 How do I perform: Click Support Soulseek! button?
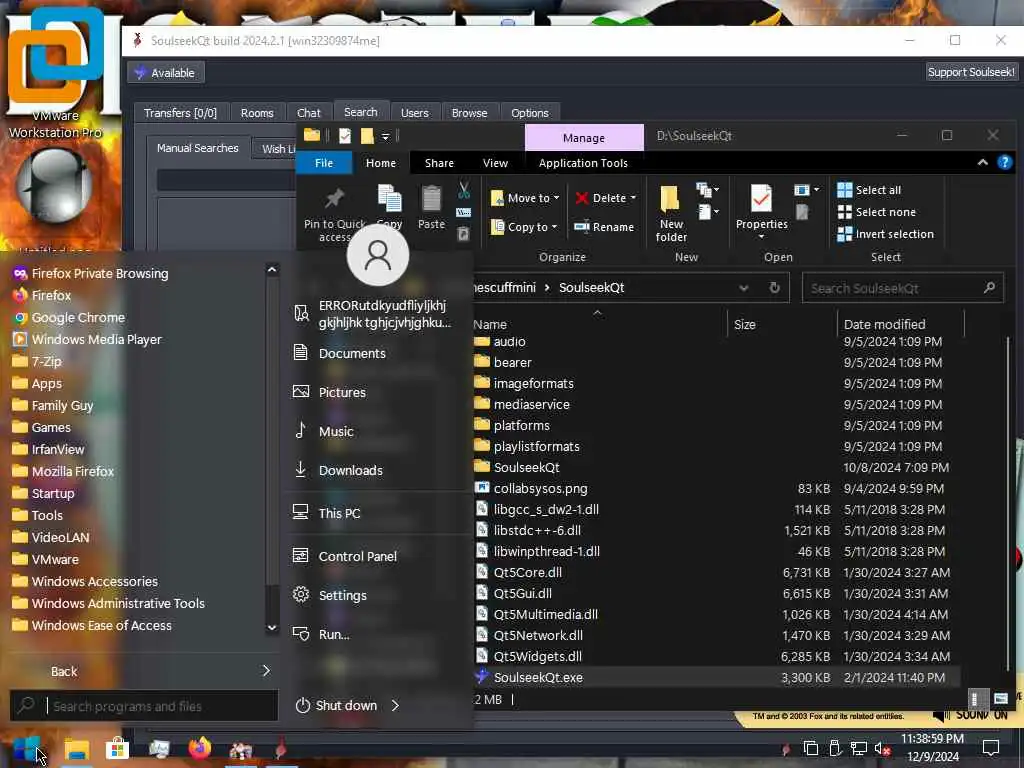(x=971, y=72)
